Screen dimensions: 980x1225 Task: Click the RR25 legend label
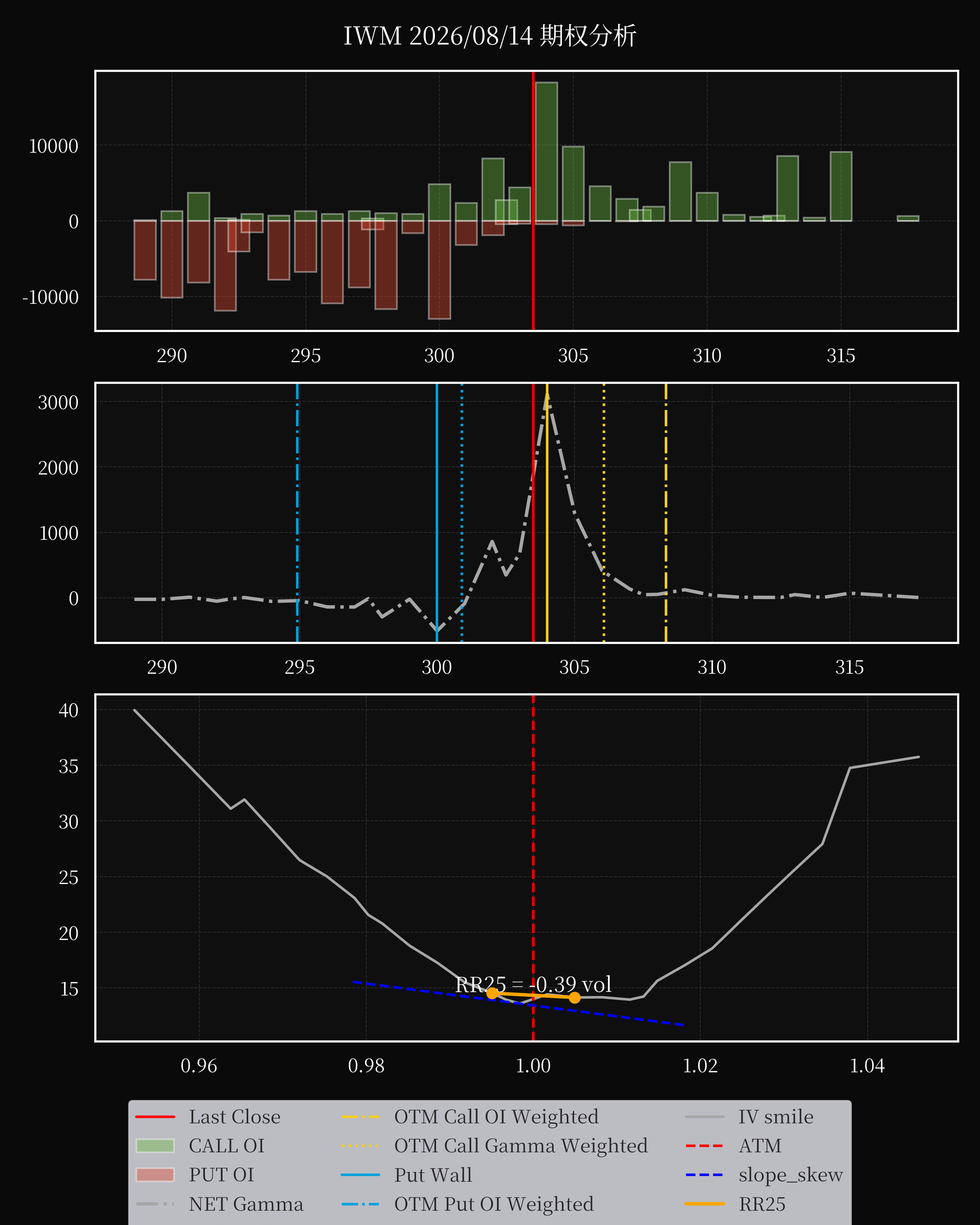click(x=762, y=1204)
